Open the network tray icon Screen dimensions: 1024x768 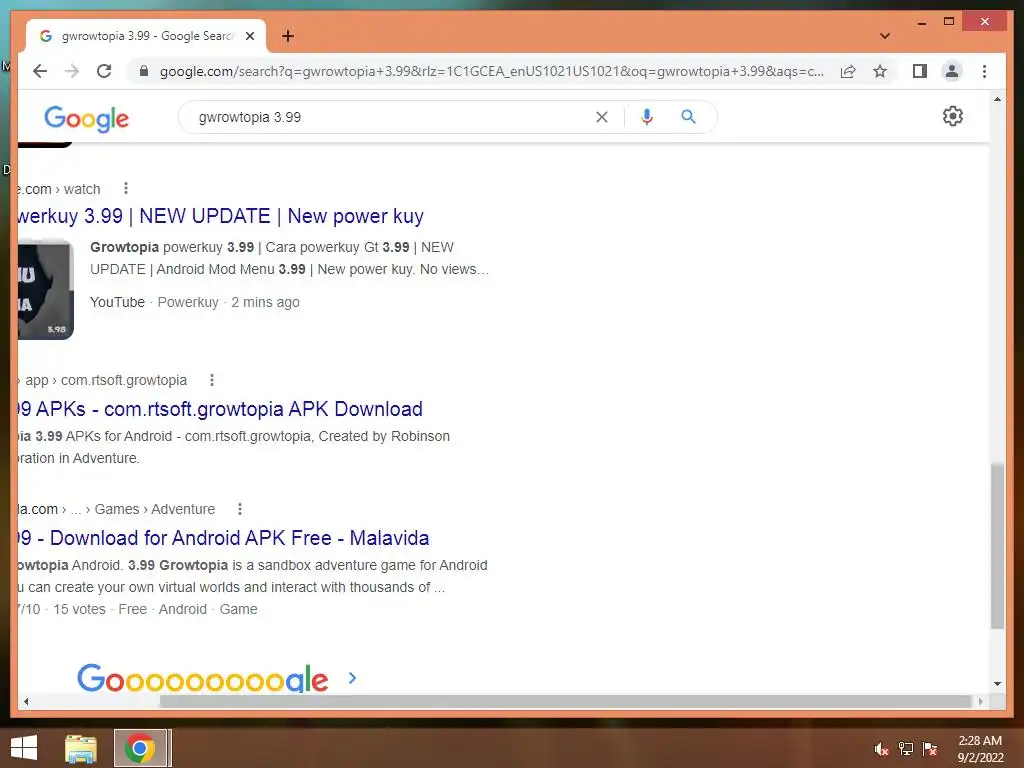(906, 749)
